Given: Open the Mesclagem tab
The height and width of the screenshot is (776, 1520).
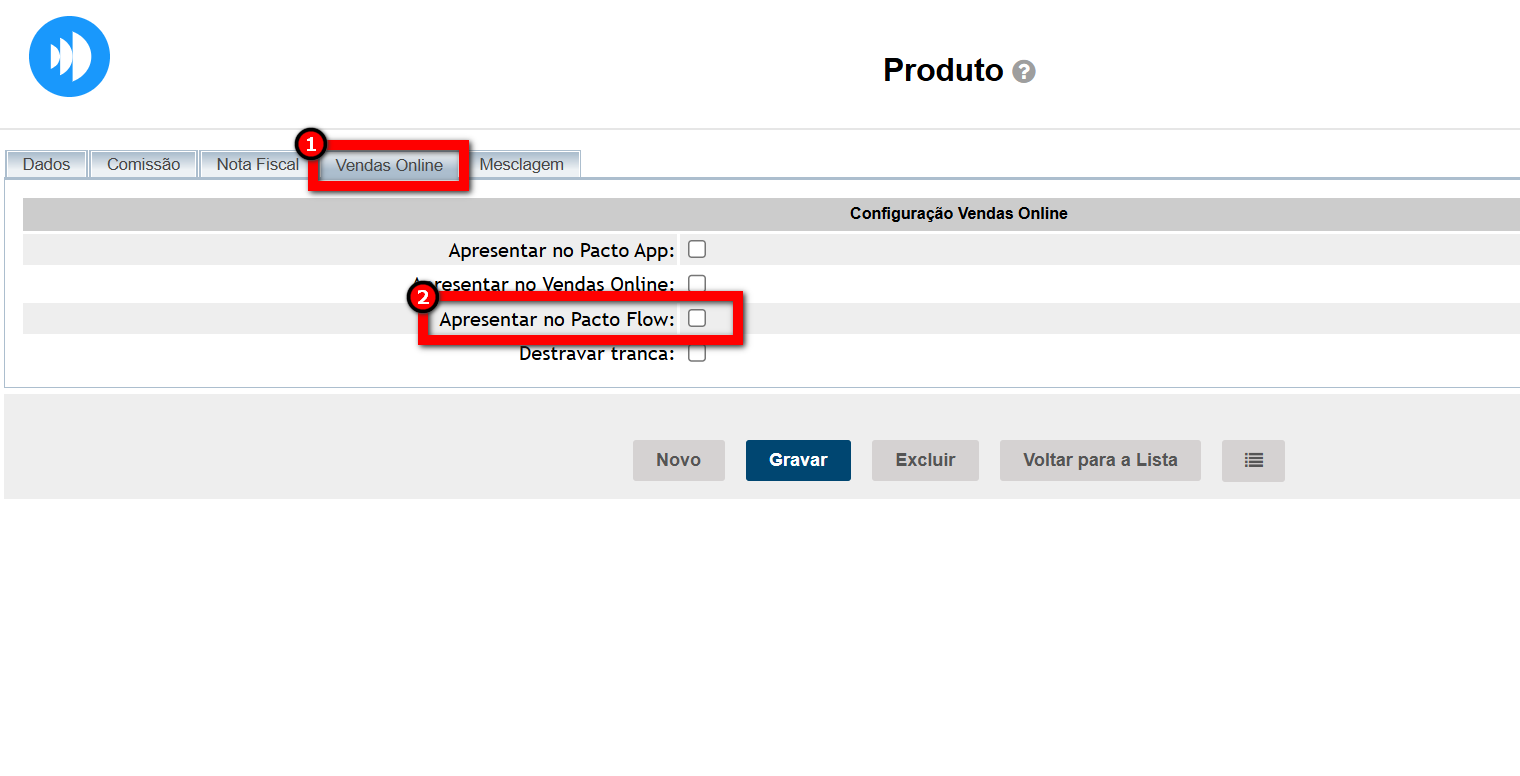Looking at the screenshot, I should (x=521, y=164).
